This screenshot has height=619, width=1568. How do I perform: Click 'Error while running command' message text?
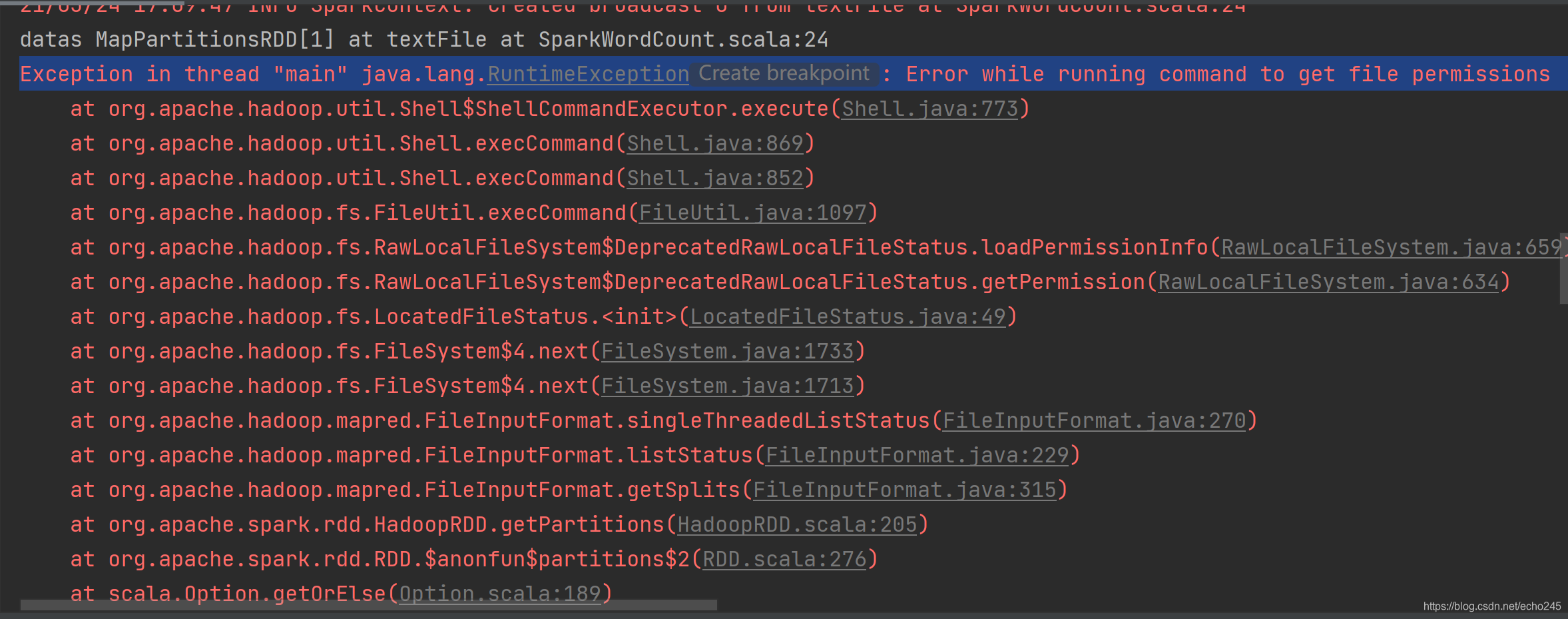click(x=1076, y=74)
